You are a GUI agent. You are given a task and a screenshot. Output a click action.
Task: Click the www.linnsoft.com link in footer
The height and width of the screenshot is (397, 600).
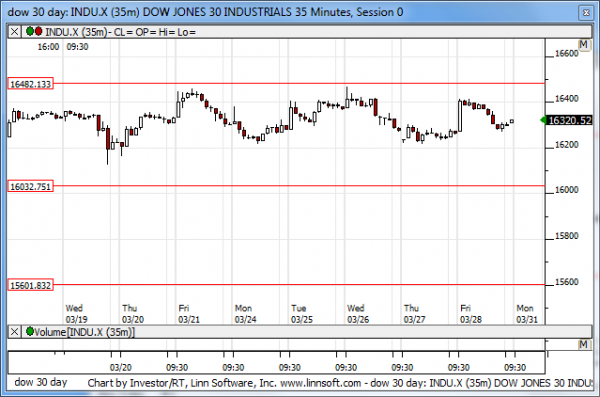[321, 383]
